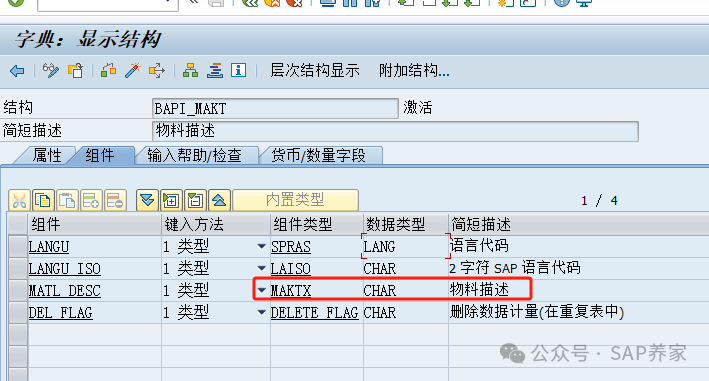The height and width of the screenshot is (381, 709).
Task: Click 层次结构显示 button
Action: click(x=315, y=71)
